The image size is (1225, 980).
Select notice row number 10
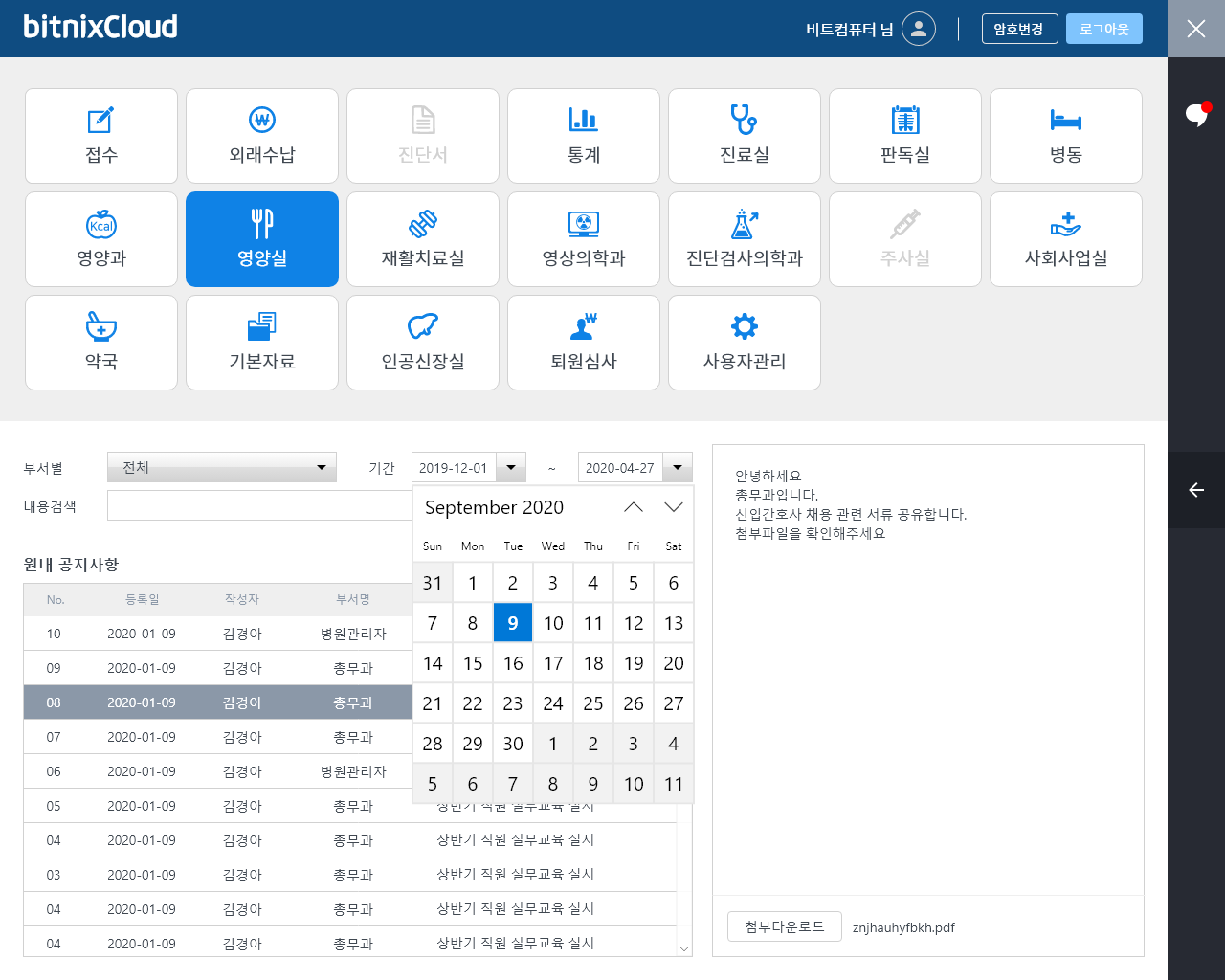click(218, 634)
